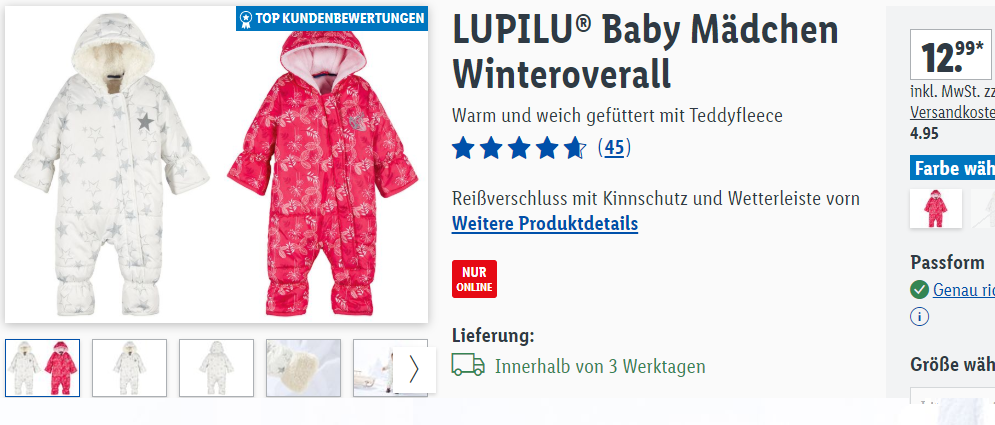Select the third thumbnail of overall back
995x425 pixels.
[x=216, y=368]
